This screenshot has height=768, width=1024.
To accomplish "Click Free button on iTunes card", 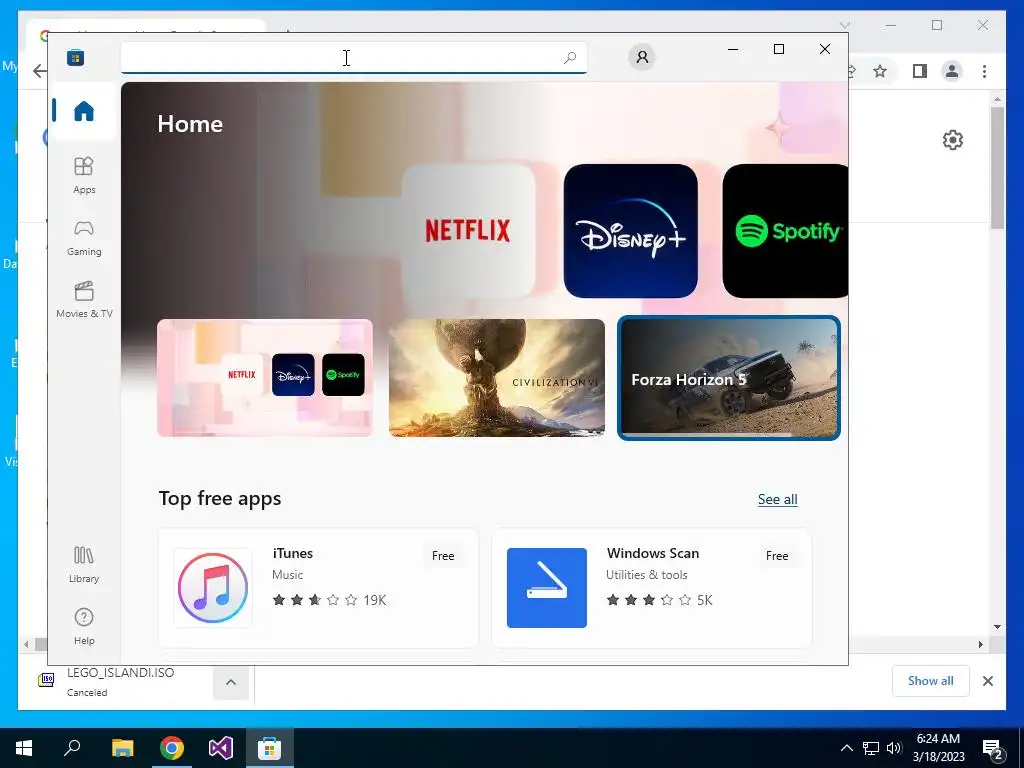I will pyautogui.click(x=443, y=556).
